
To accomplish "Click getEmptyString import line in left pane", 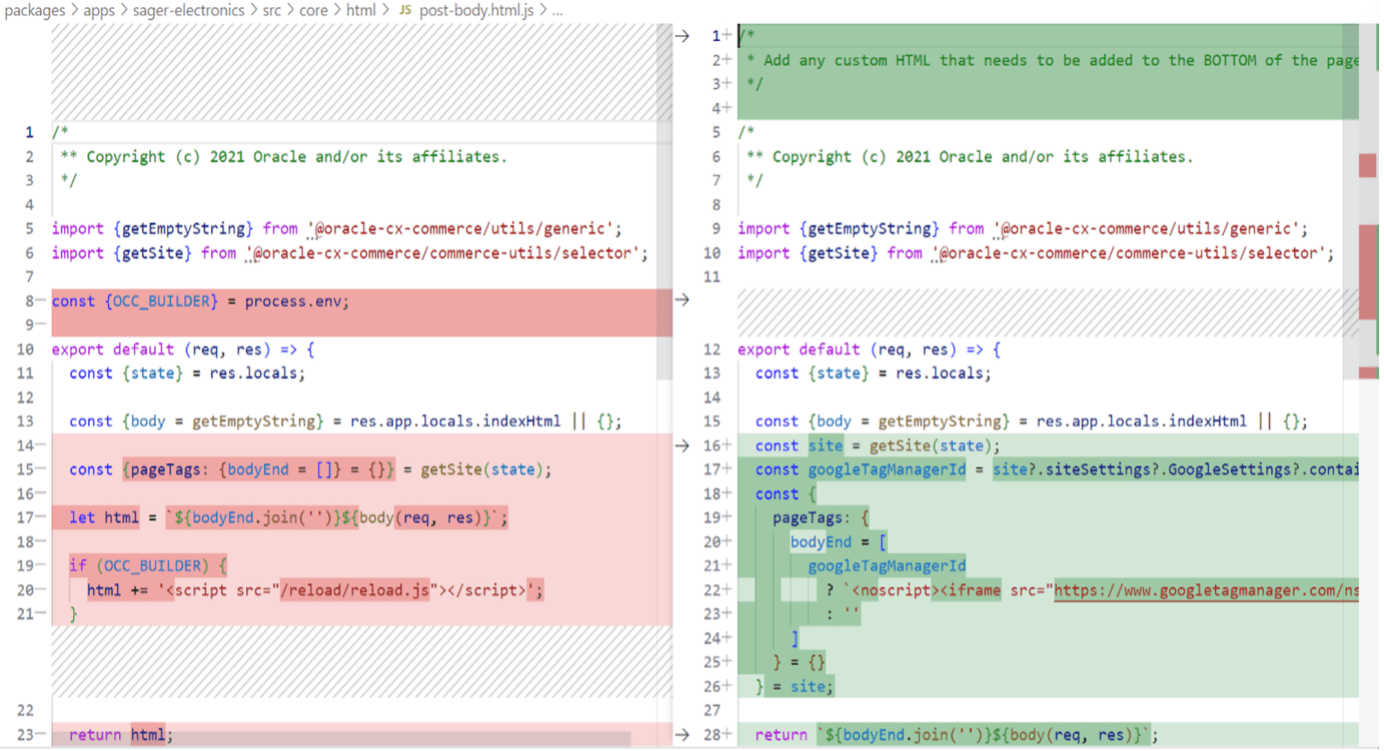I will click(337, 229).
